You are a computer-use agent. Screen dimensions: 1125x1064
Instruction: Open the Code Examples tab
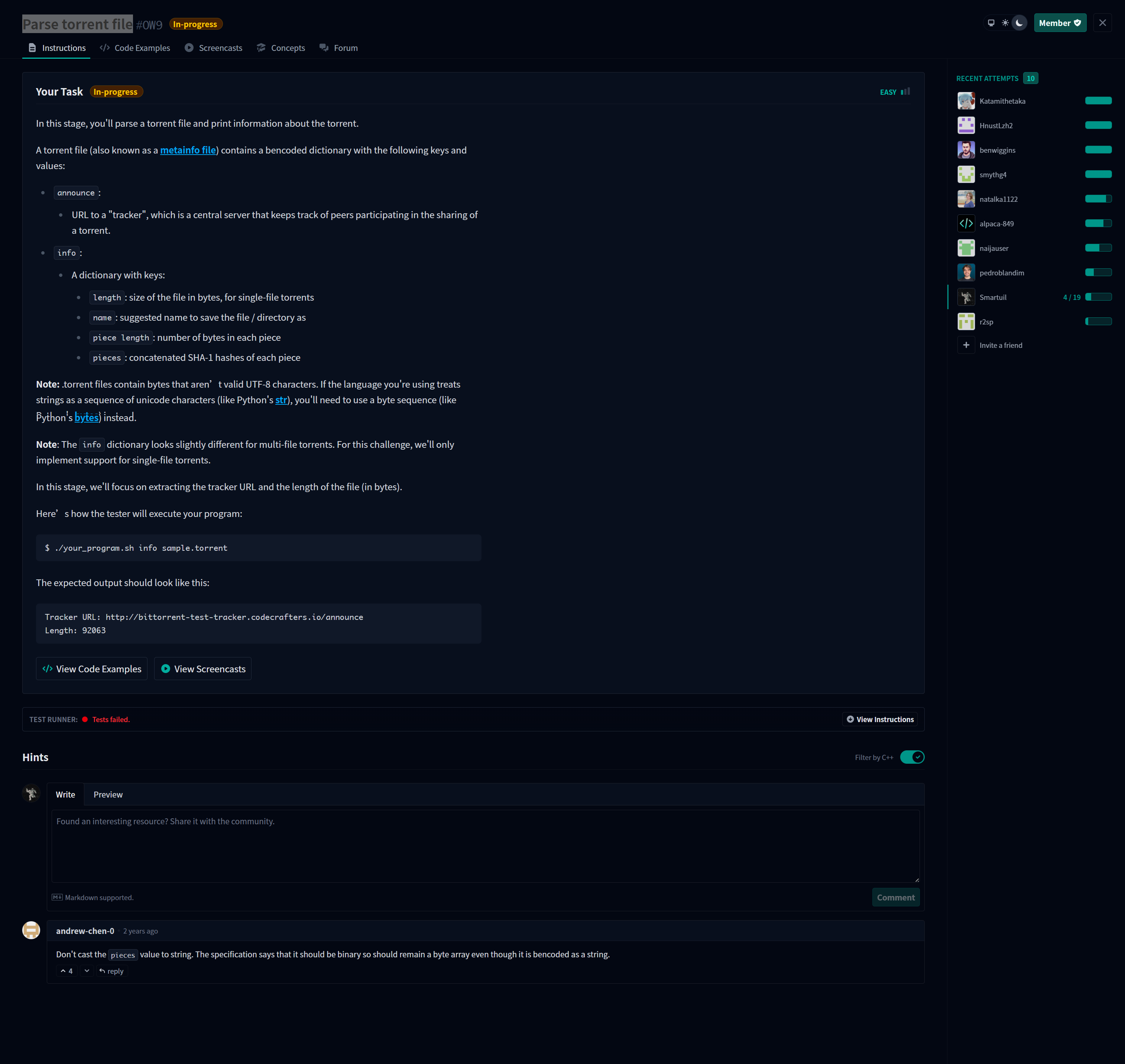pyautogui.click(x=135, y=48)
